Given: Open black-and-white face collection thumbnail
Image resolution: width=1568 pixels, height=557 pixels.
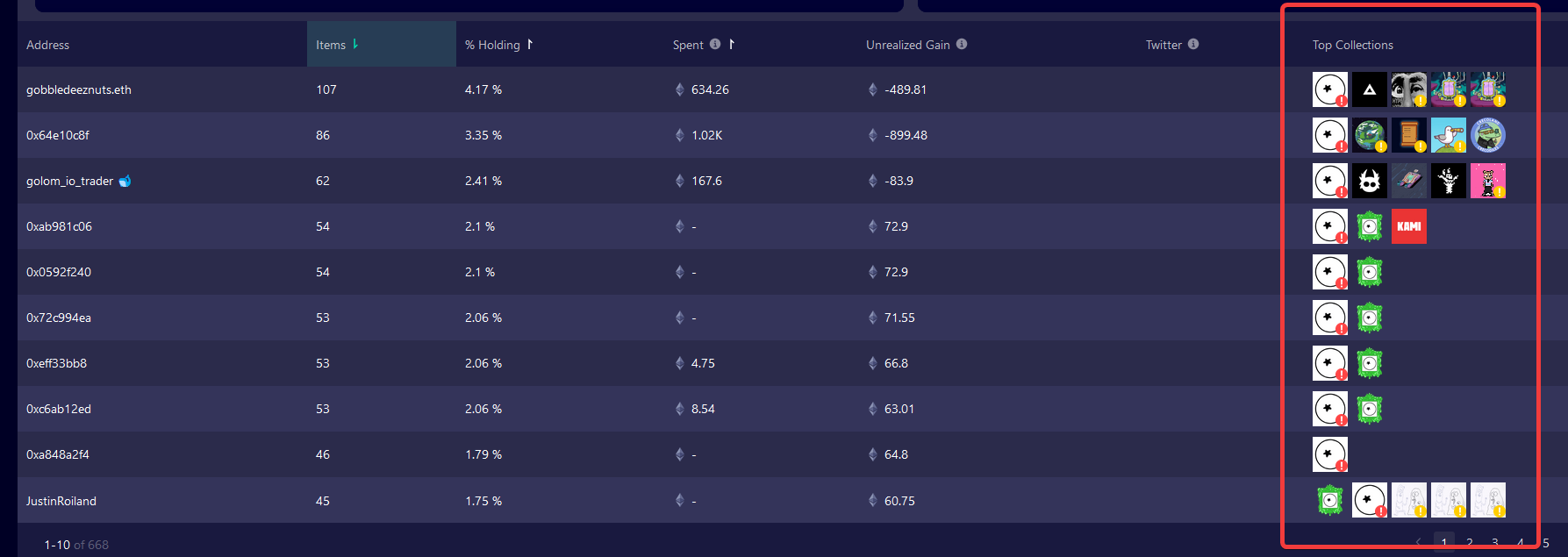Looking at the screenshot, I should 1408,89.
